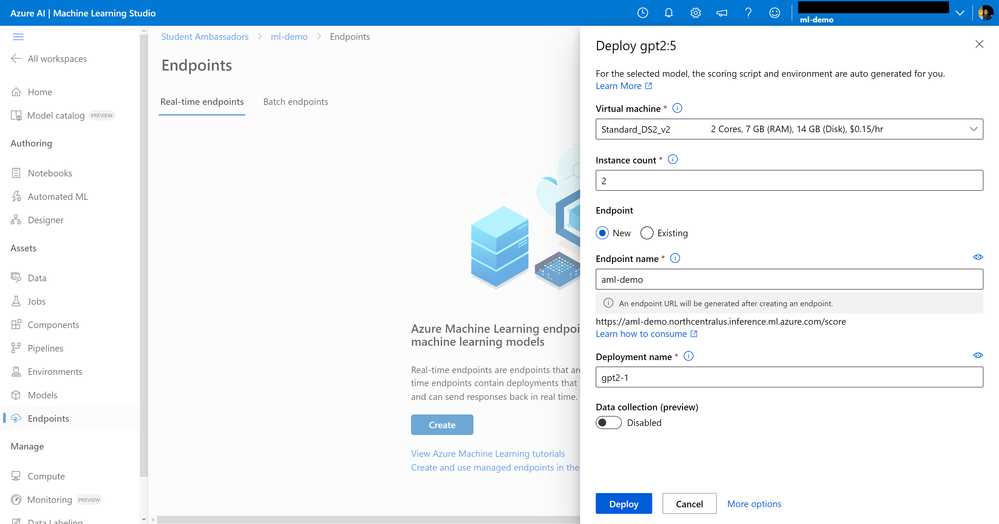Click the feedback megaphone icon
The height and width of the screenshot is (524, 999).
pyautogui.click(x=722, y=13)
